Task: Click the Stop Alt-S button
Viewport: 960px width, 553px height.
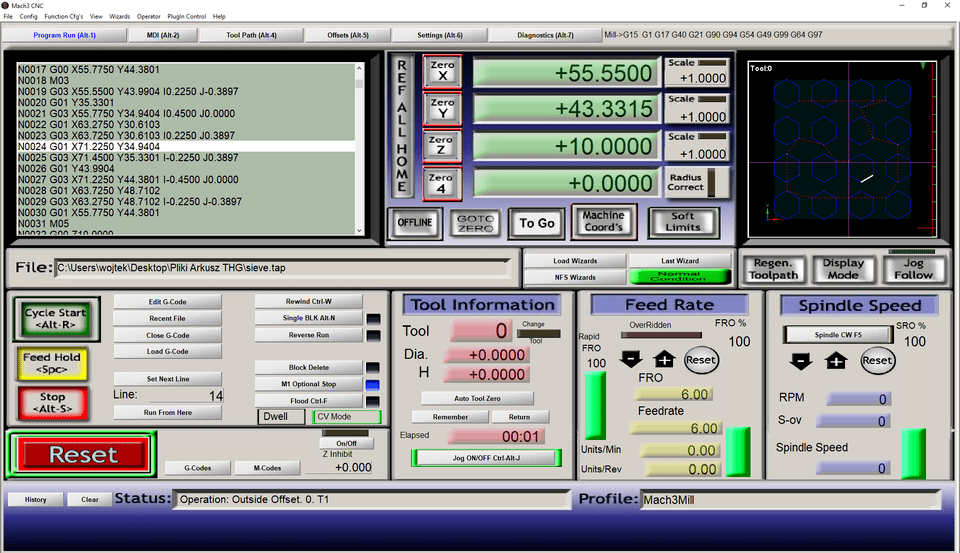Action: [52, 402]
